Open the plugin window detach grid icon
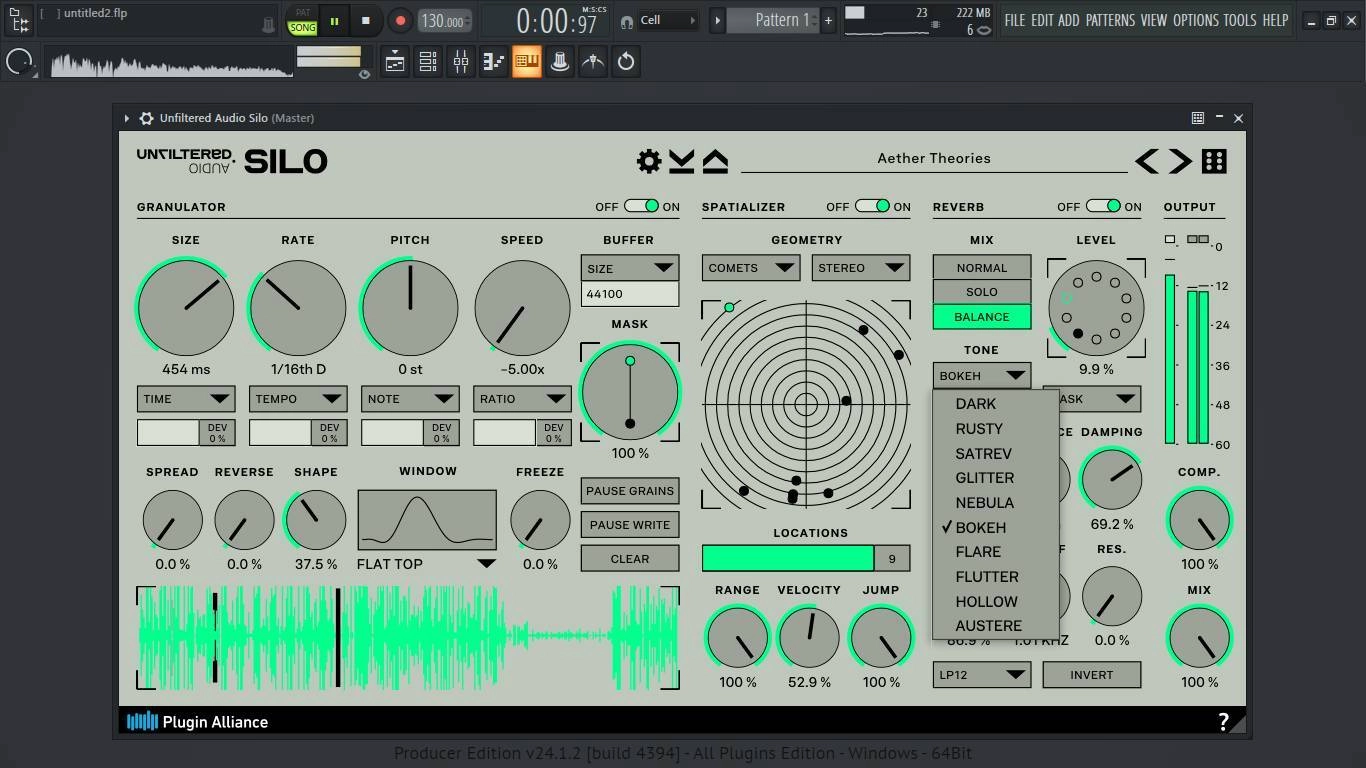The height and width of the screenshot is (768, 1366). click(1197, 118)
